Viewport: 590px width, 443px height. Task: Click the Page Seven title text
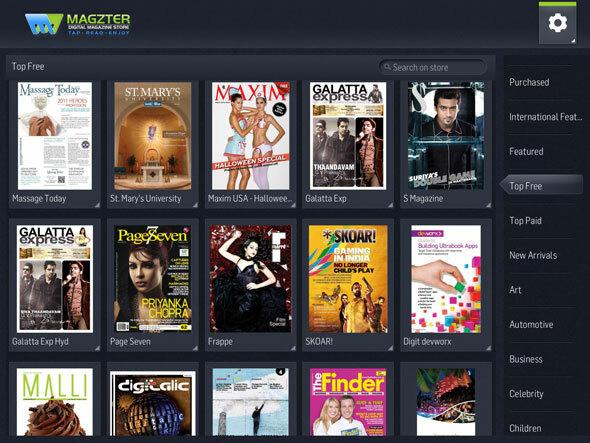(130, 341)
